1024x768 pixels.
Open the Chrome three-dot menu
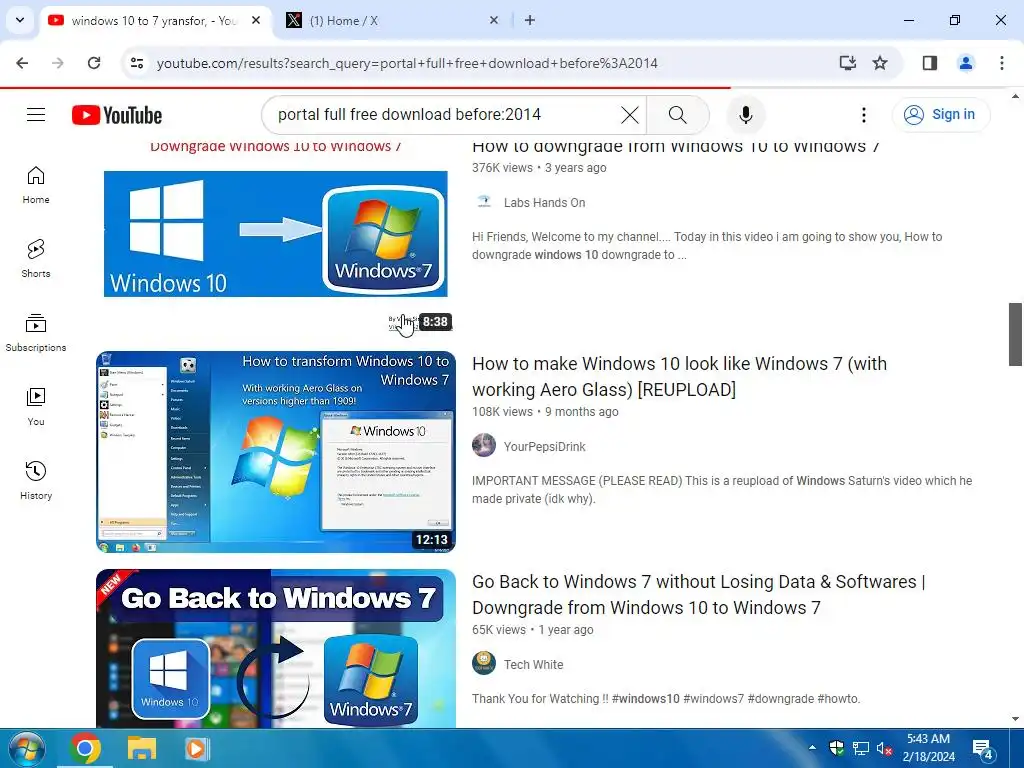coord(1002,63)
